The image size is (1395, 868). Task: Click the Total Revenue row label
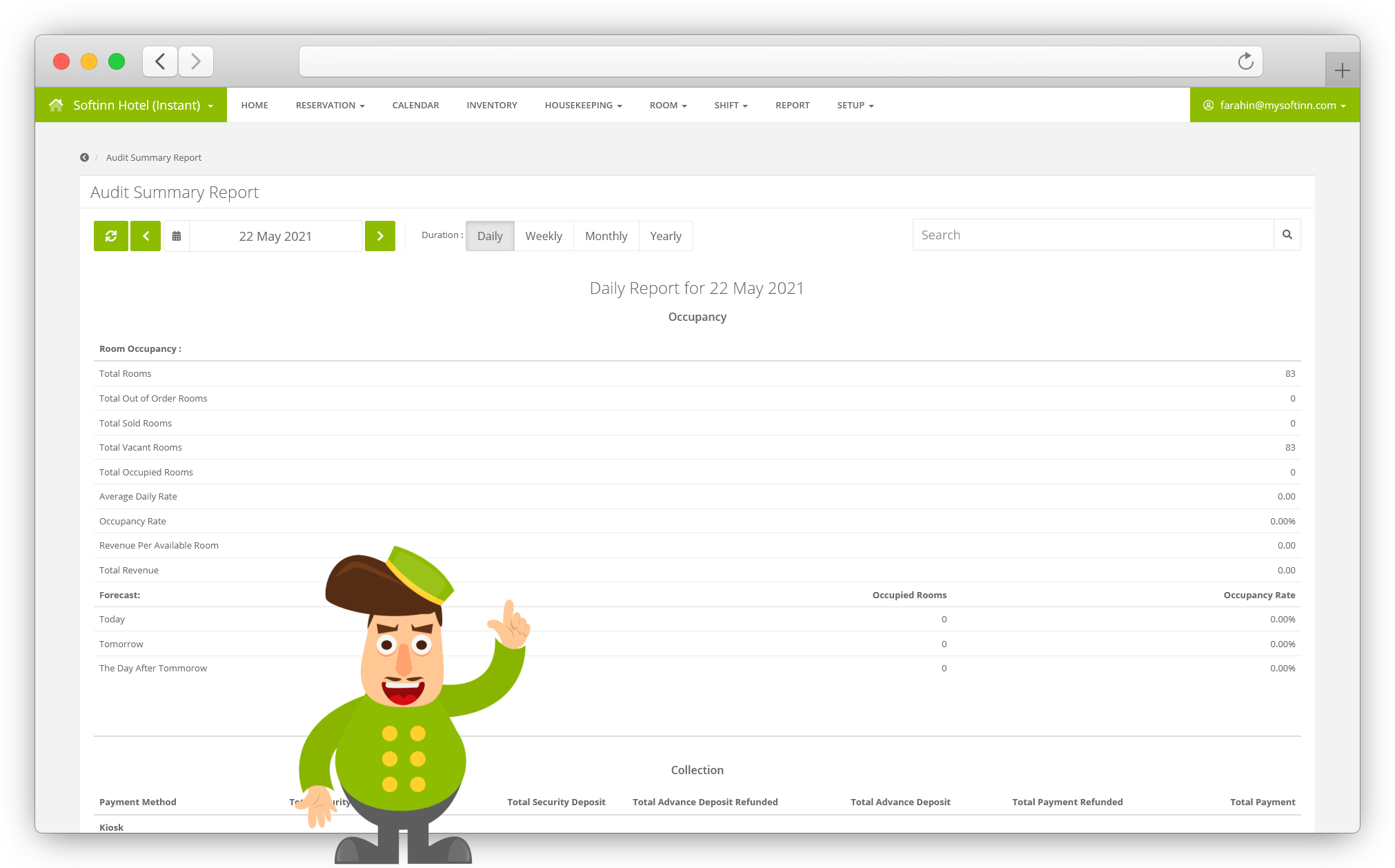point(129,570)
